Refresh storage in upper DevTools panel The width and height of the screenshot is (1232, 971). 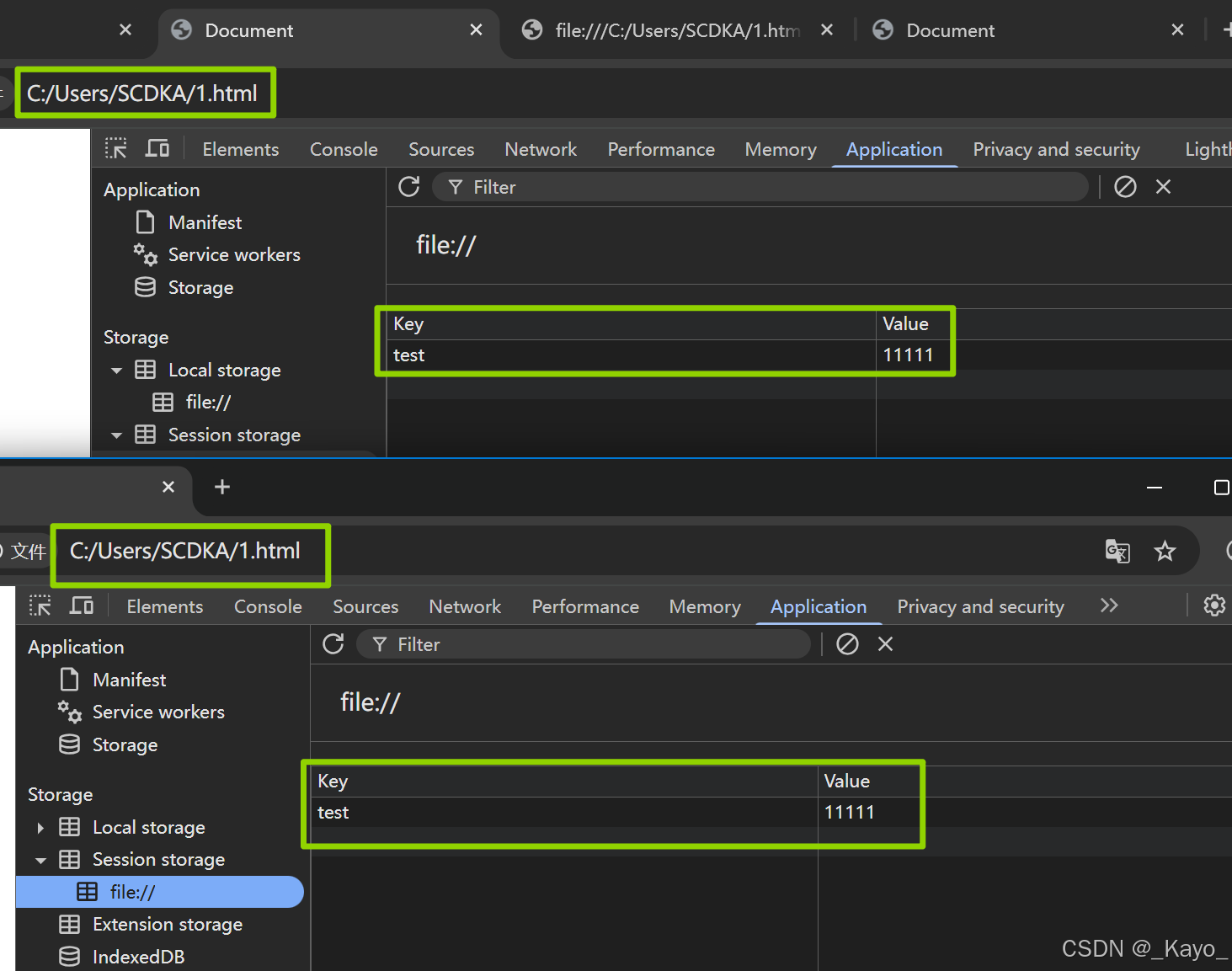(x=409, y=187)
